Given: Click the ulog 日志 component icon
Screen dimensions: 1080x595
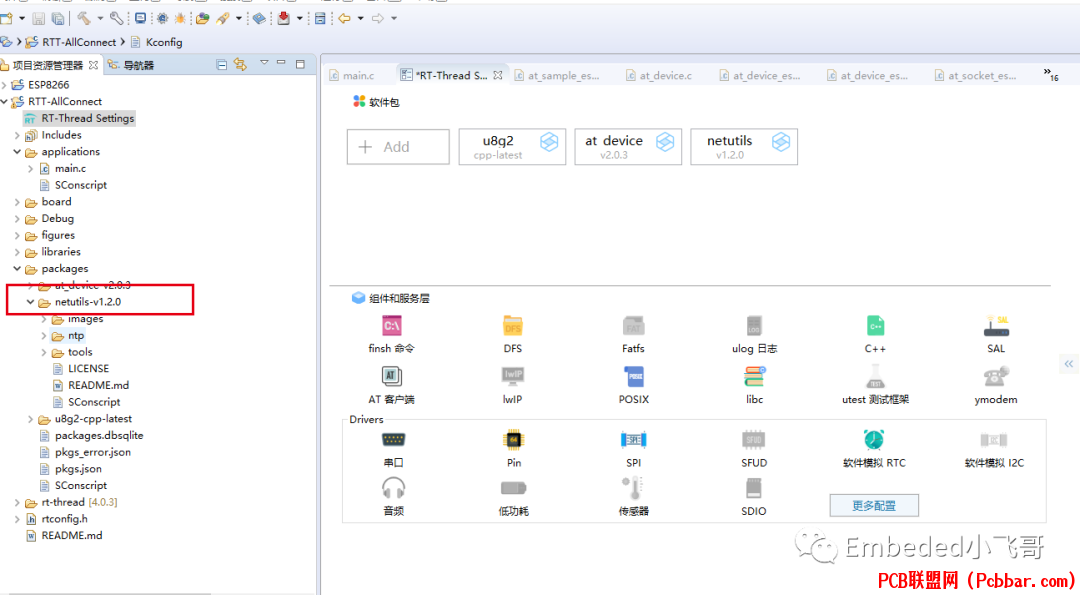Looking at the screenshot, I should 754,325.
